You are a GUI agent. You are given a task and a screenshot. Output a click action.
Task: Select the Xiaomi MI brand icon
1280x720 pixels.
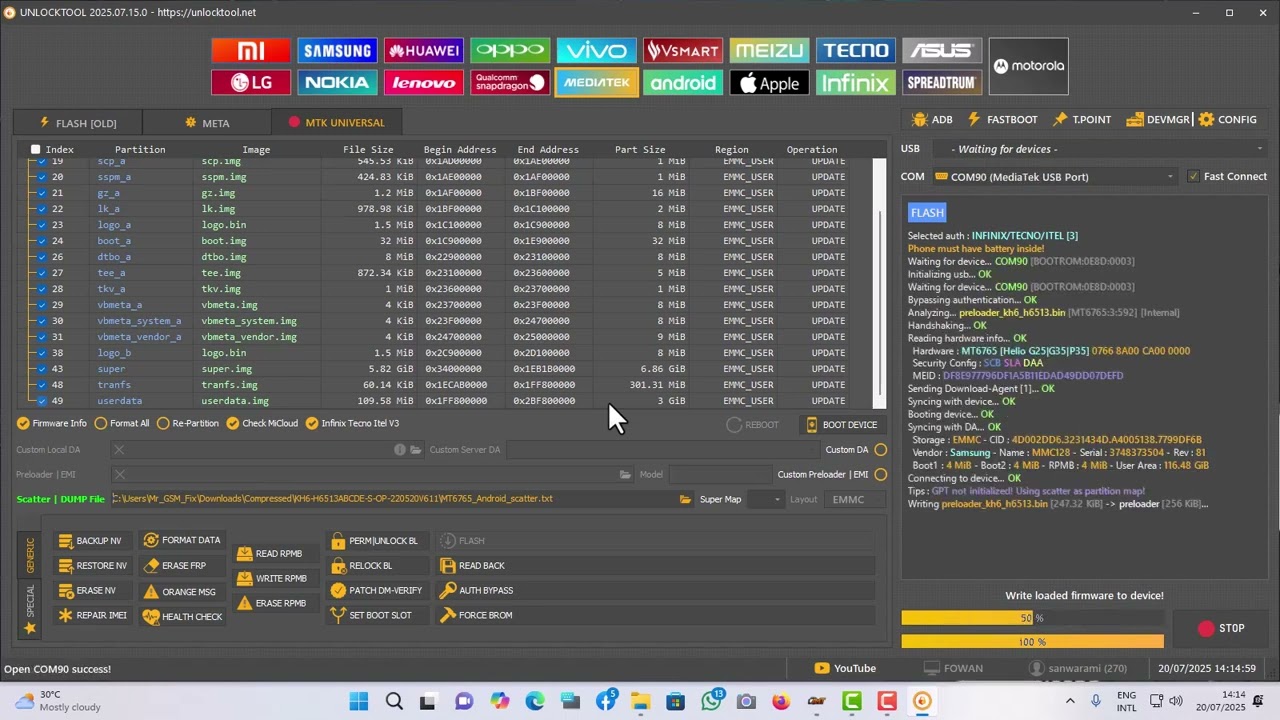point(251,51)
